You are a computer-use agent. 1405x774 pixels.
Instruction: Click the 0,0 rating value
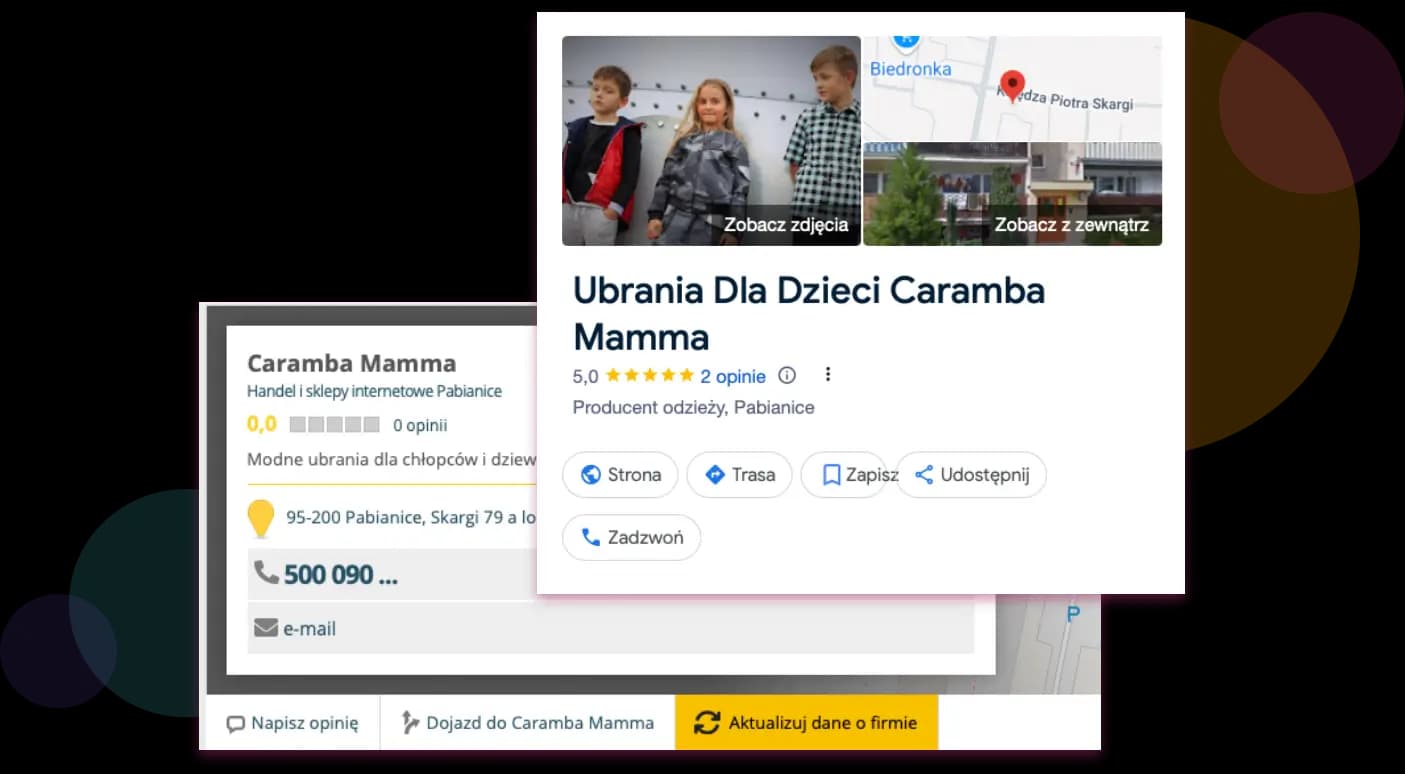click(x=262, y=424)
